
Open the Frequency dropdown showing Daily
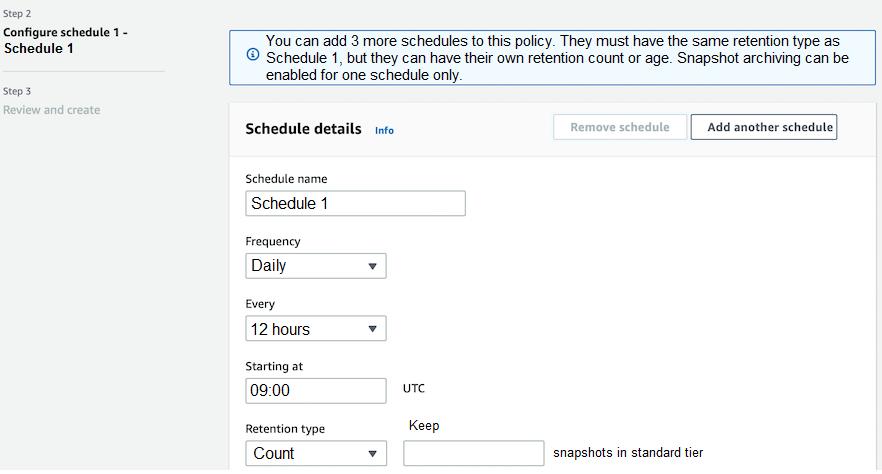tap(315, 266)
